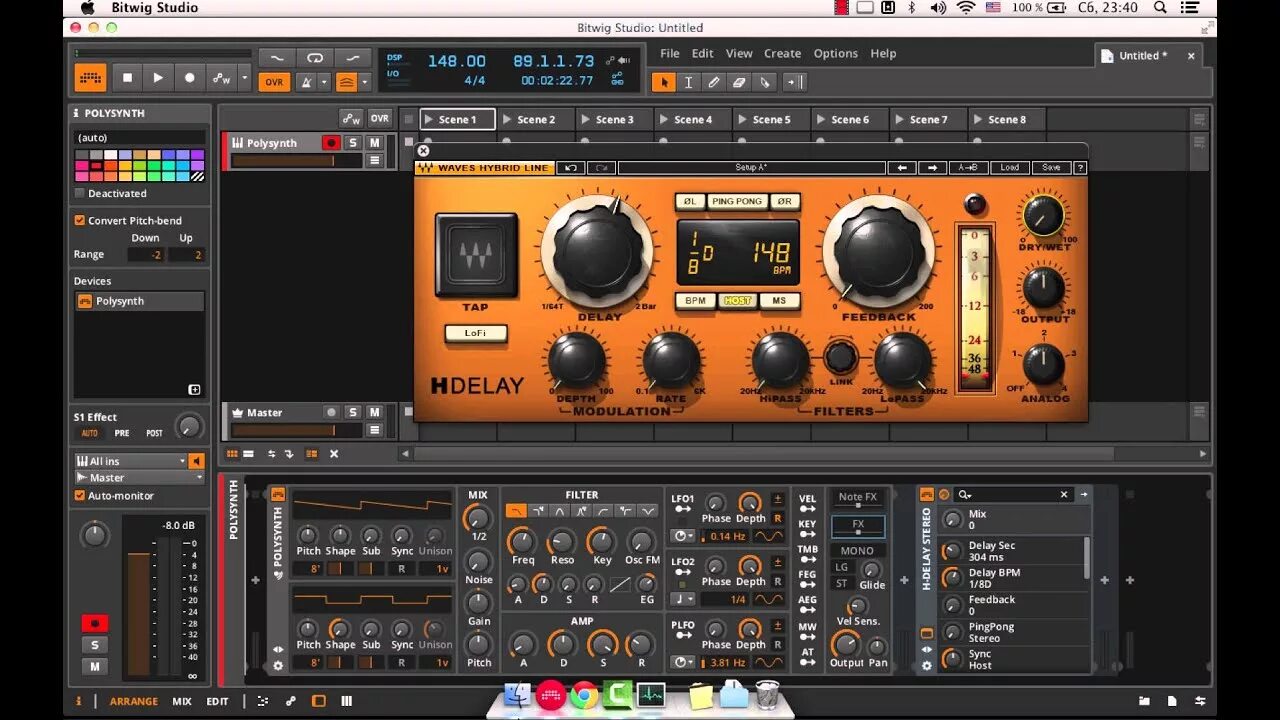This screenshot has width=1280, height=720.
Task: Pick the white color swatch
Action: click(x=111, y=155)
